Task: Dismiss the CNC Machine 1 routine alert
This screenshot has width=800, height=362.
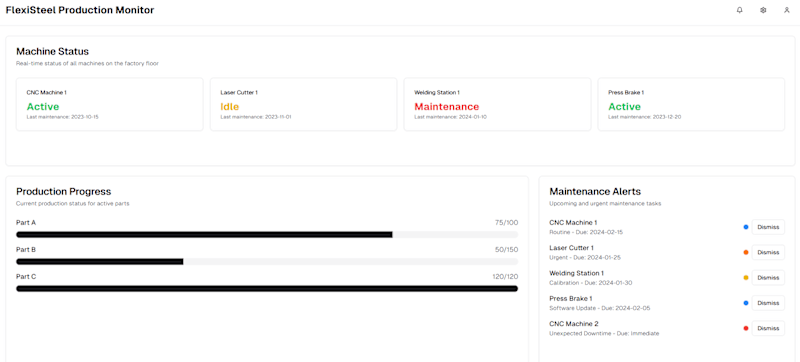Action: coord(768,227)
